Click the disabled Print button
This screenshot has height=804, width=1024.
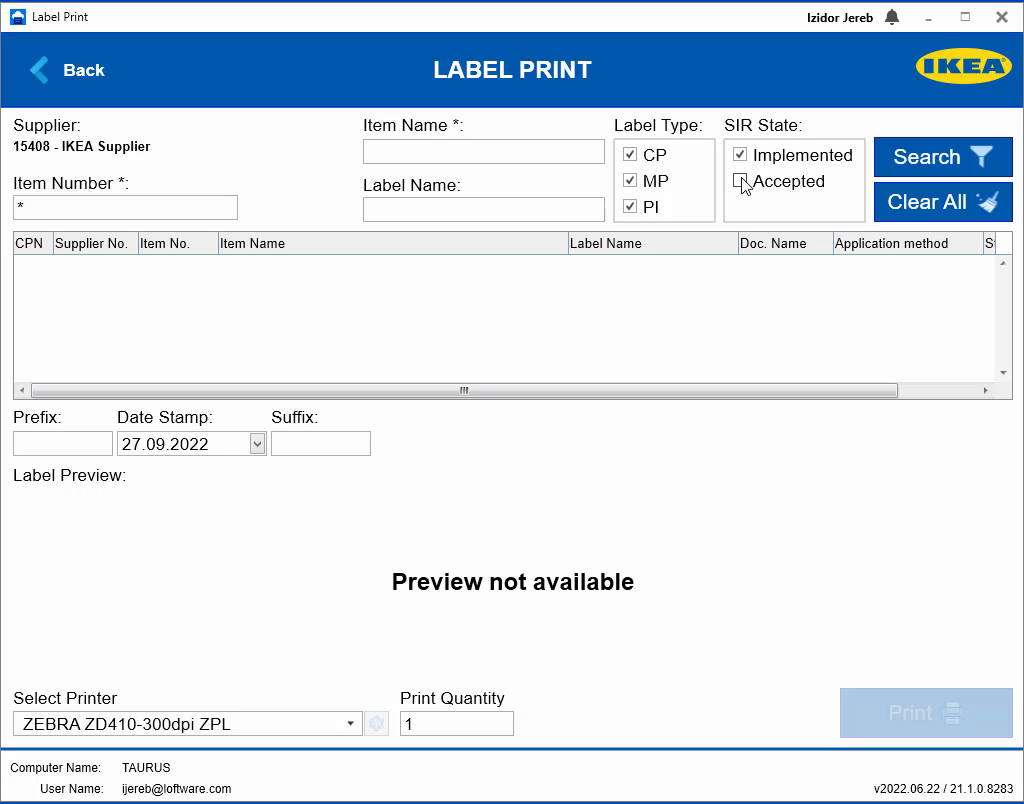click(926, 713)
